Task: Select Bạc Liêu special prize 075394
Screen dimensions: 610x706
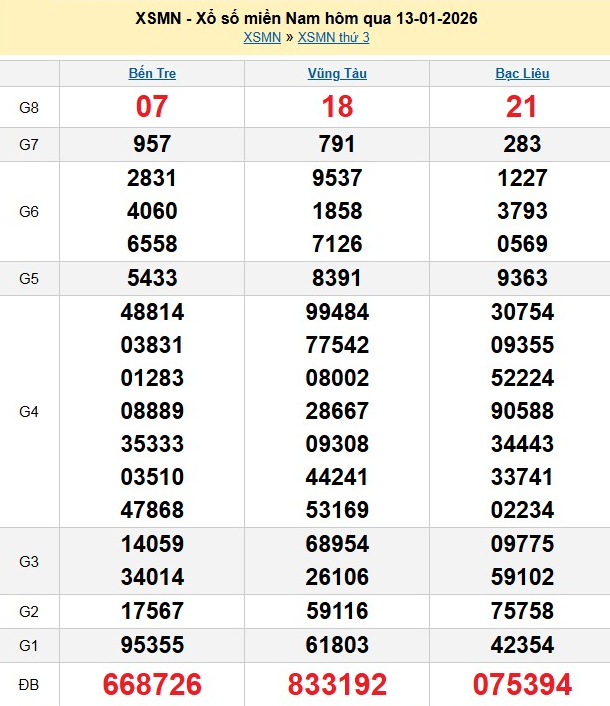Action: pyautogui.click(x=522, y=684)
